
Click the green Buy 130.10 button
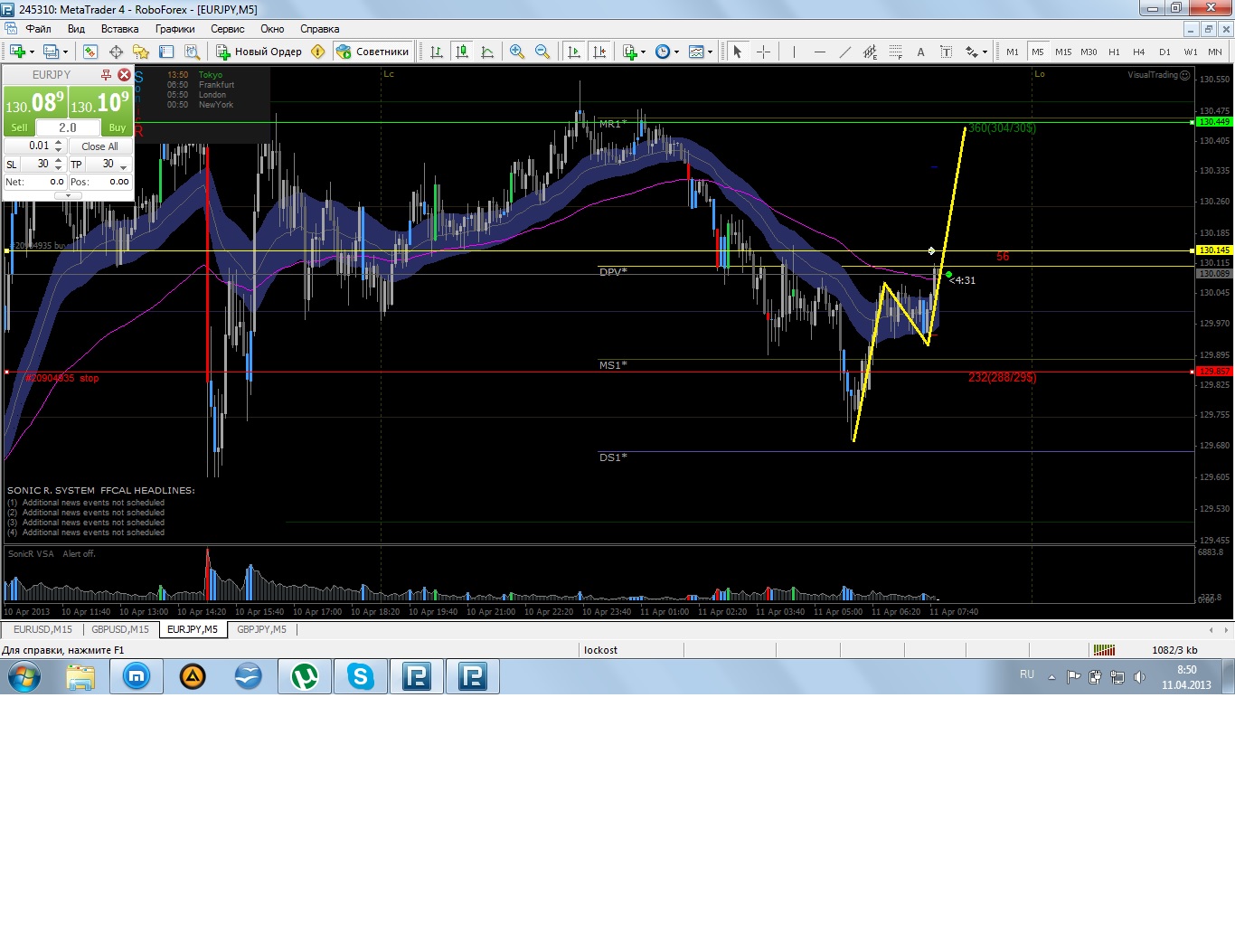pyautogui.click(x=100, y=110)
